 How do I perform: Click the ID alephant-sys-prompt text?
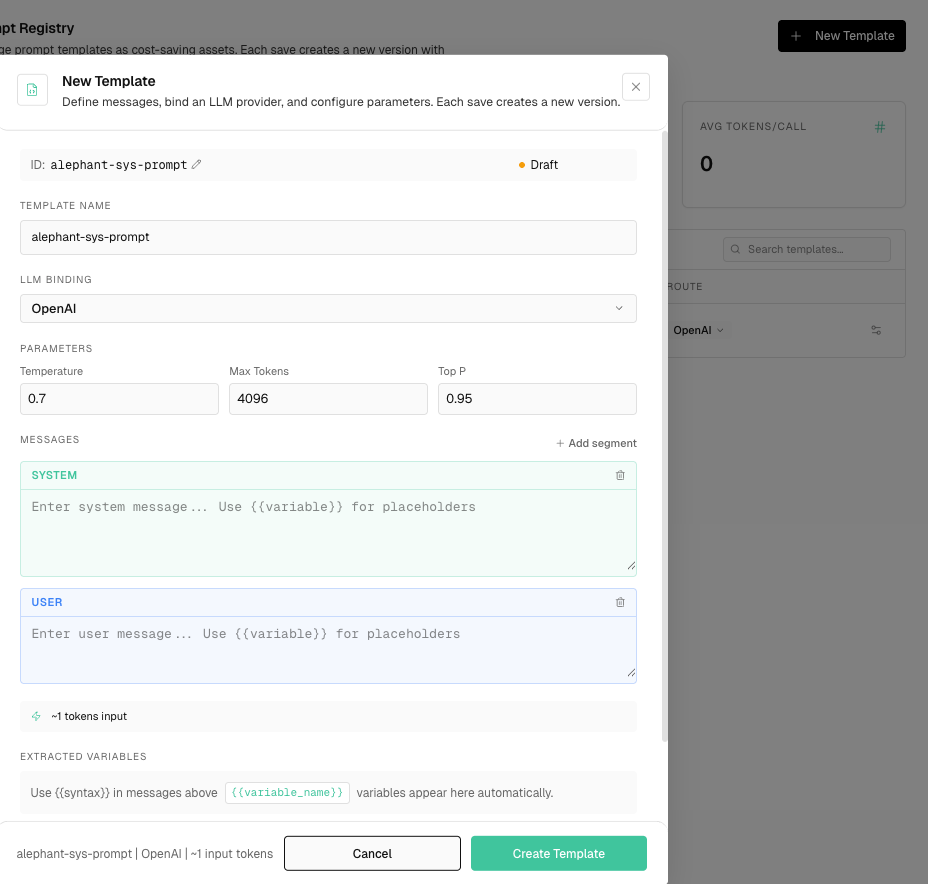pos(109,164)
